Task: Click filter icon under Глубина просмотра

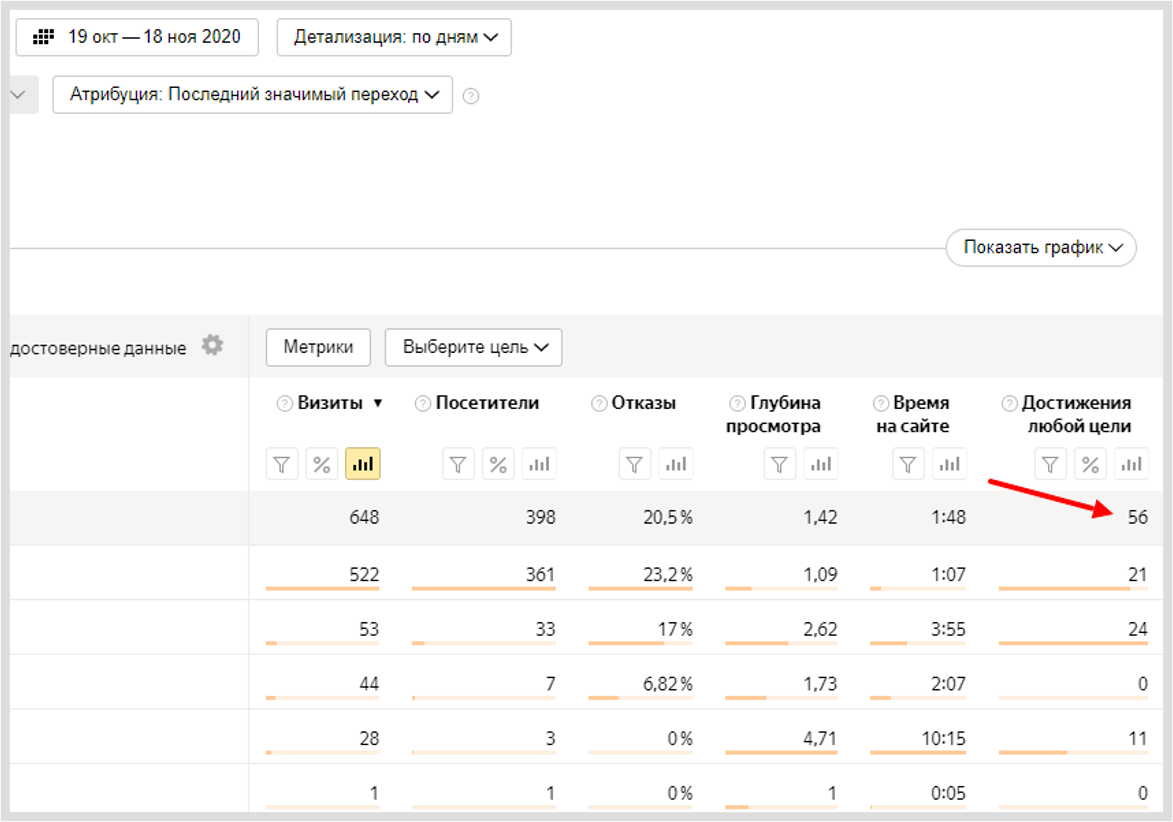Action: (780, 464)
